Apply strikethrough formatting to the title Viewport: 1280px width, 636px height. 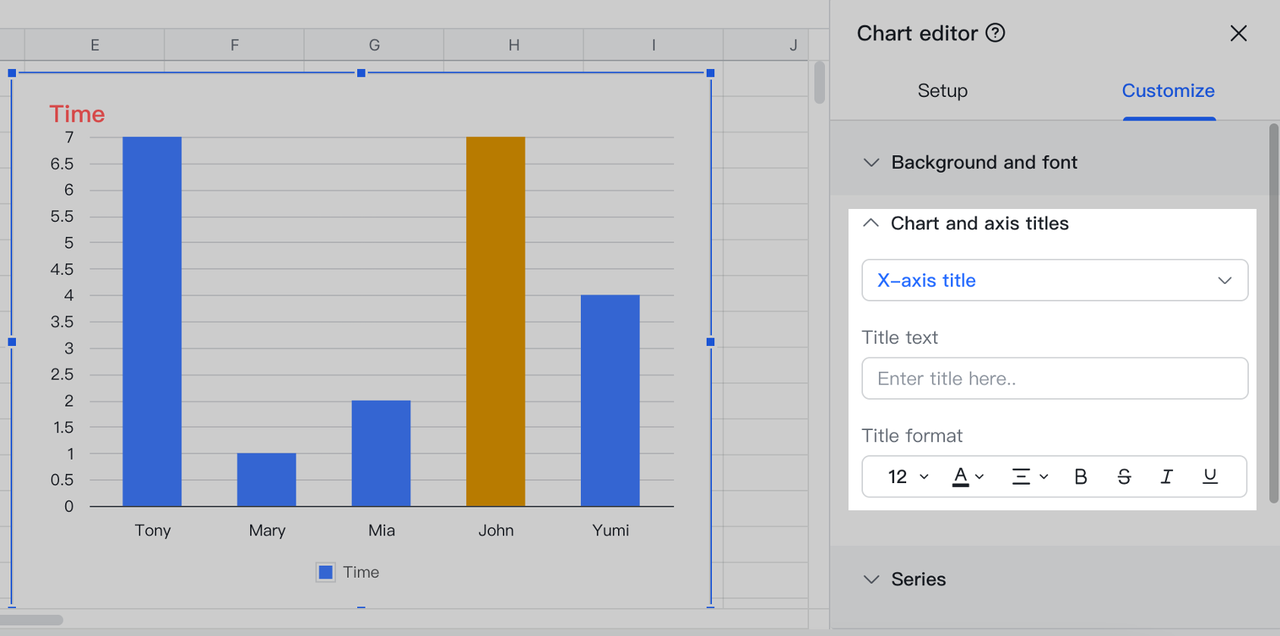(x=1124, y=476)
